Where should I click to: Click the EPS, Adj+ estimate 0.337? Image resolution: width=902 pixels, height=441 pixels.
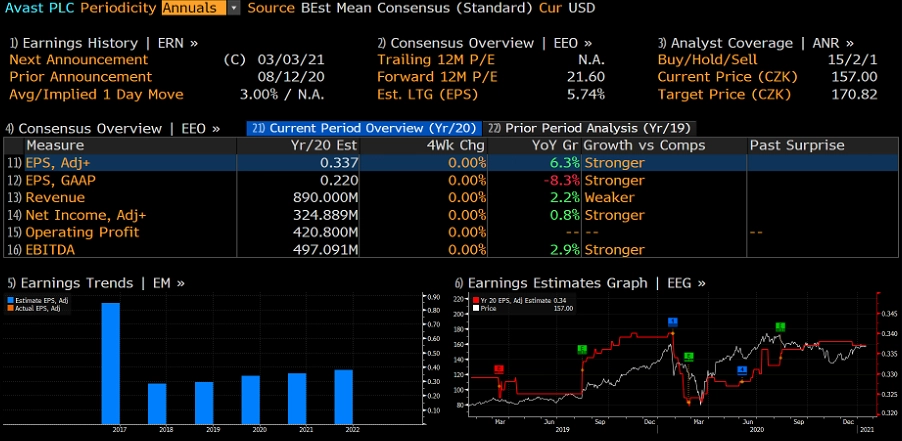click(339, 163)
